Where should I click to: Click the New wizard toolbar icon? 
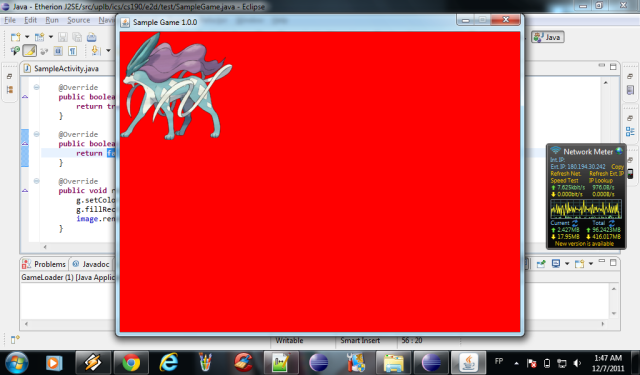pyautogui.click(x=16, y=37)
